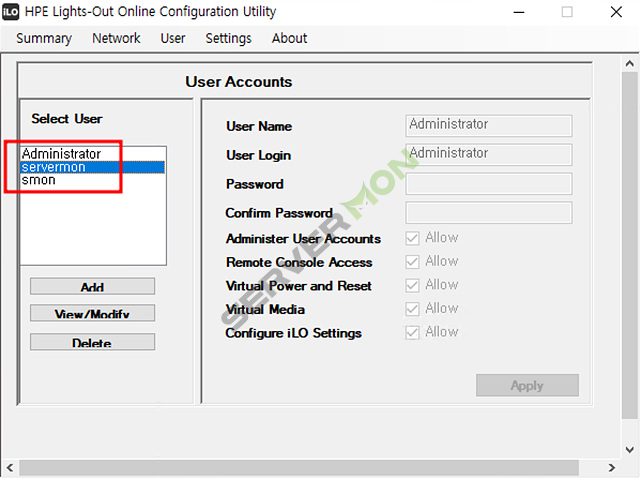The height and width of the screenshot is (478, 640).
Task: Open the About tab
Action: [x=289, y=38]
